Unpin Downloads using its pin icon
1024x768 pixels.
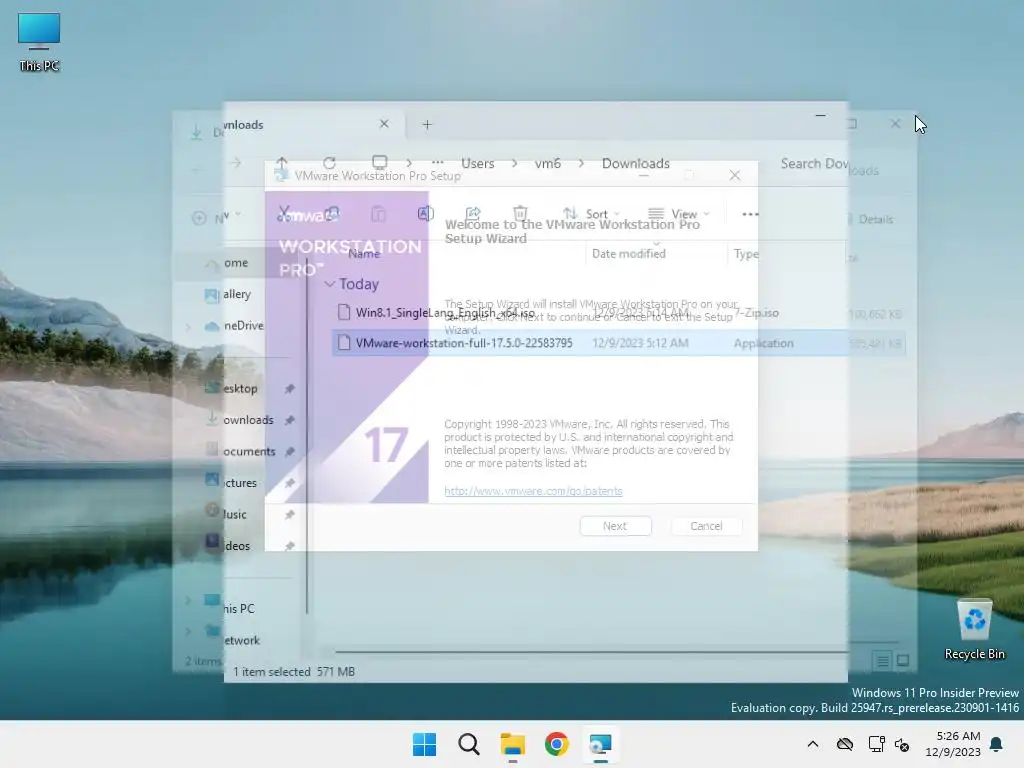[289, 420]
